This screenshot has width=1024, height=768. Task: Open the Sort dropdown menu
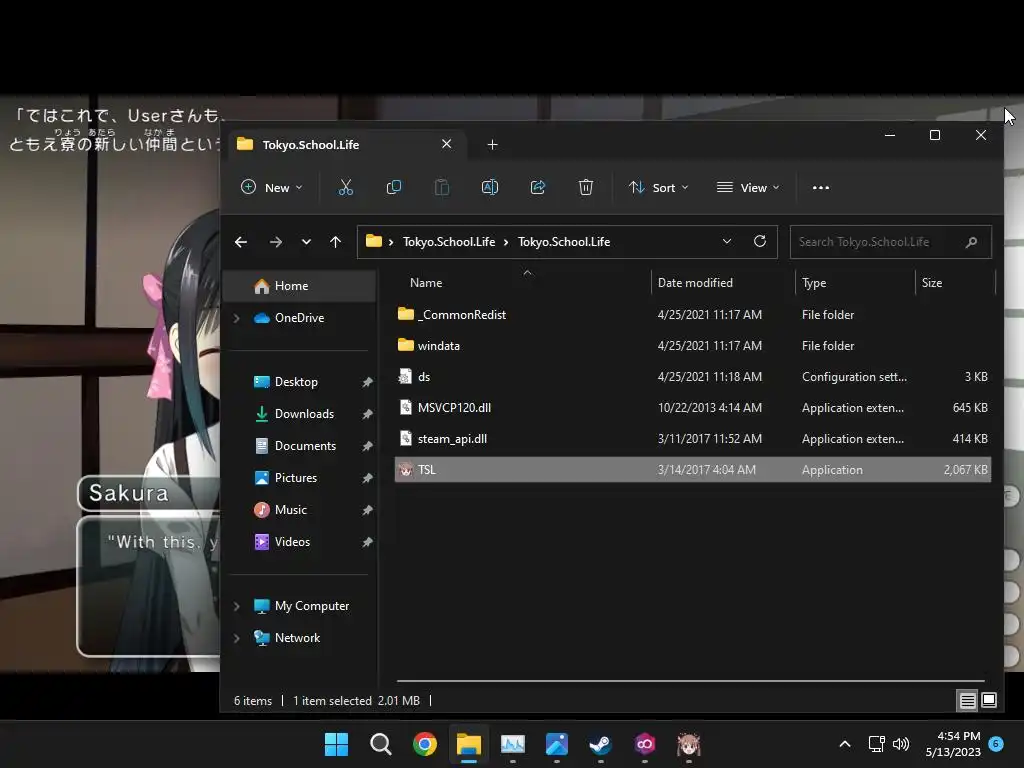(658, 187)
